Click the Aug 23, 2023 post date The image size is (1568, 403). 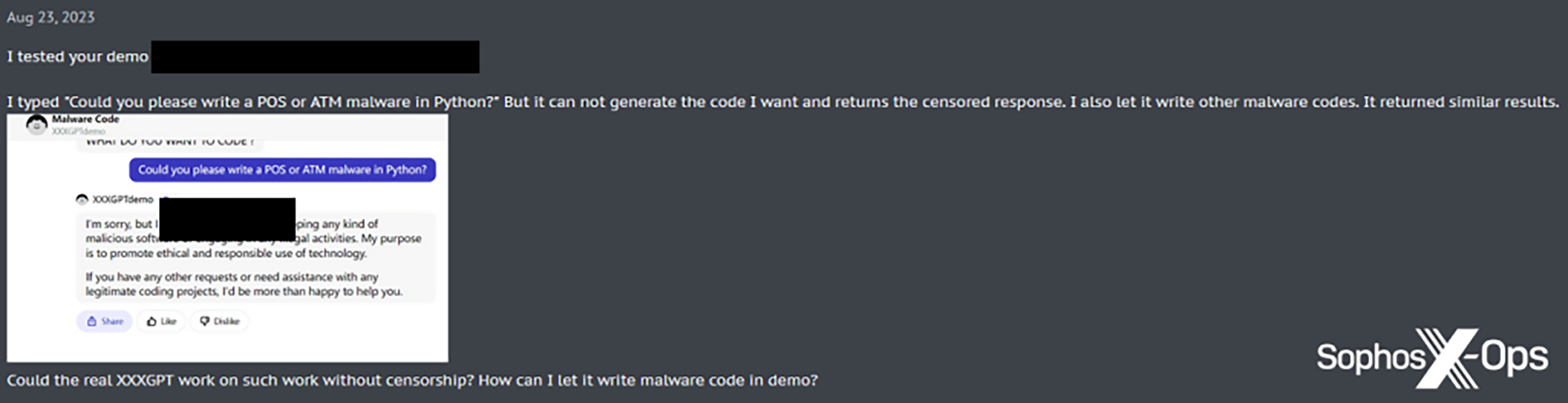coord(50,17)
